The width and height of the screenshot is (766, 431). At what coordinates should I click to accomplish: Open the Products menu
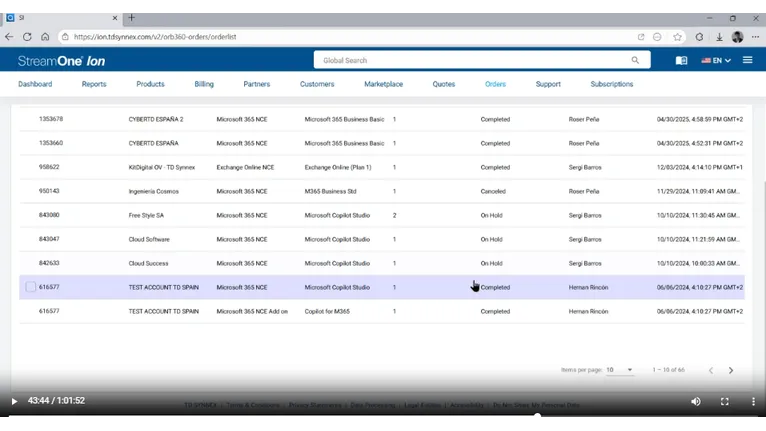[150, 84]
